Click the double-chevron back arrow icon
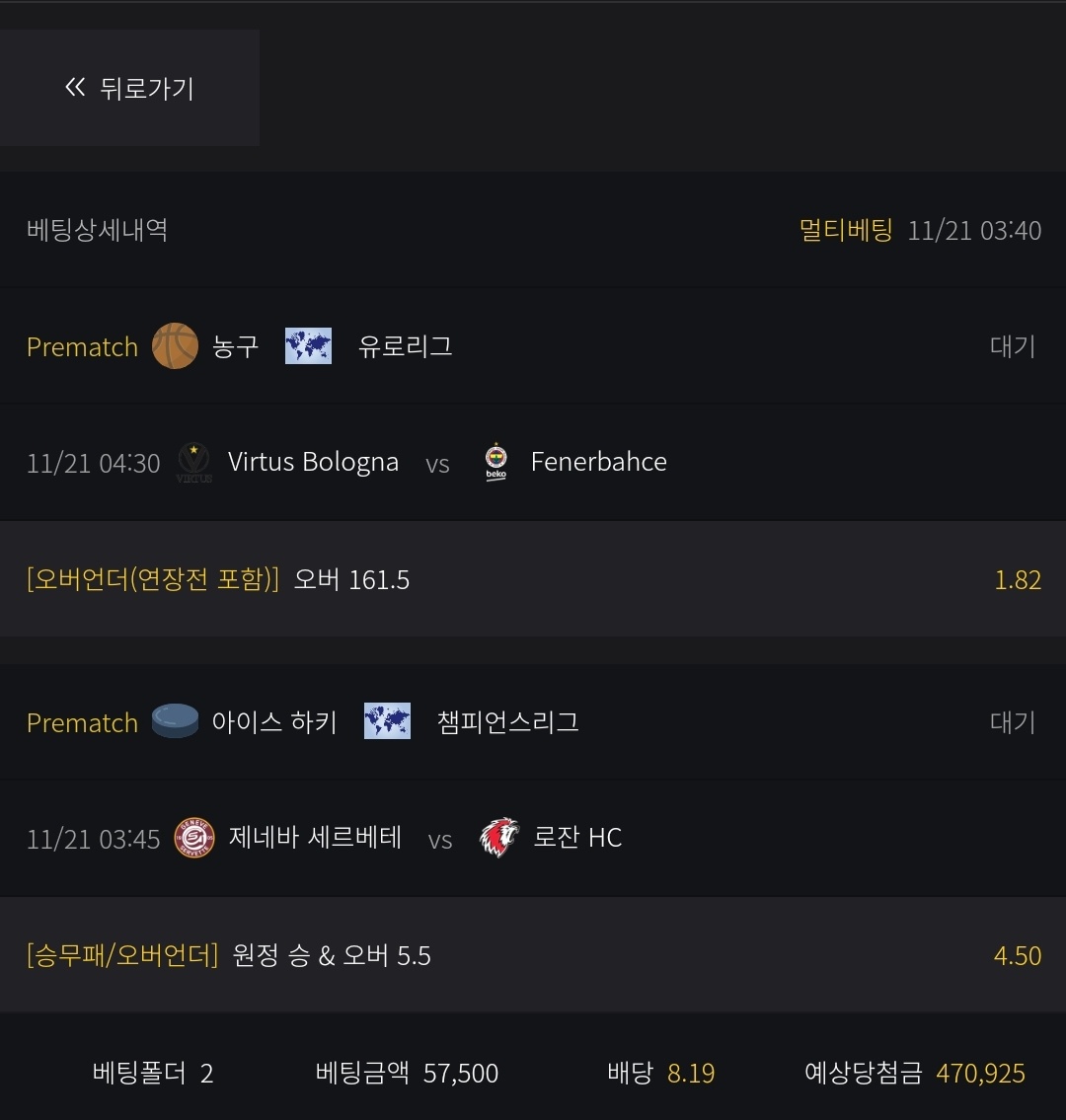 (x=75, y=88)
